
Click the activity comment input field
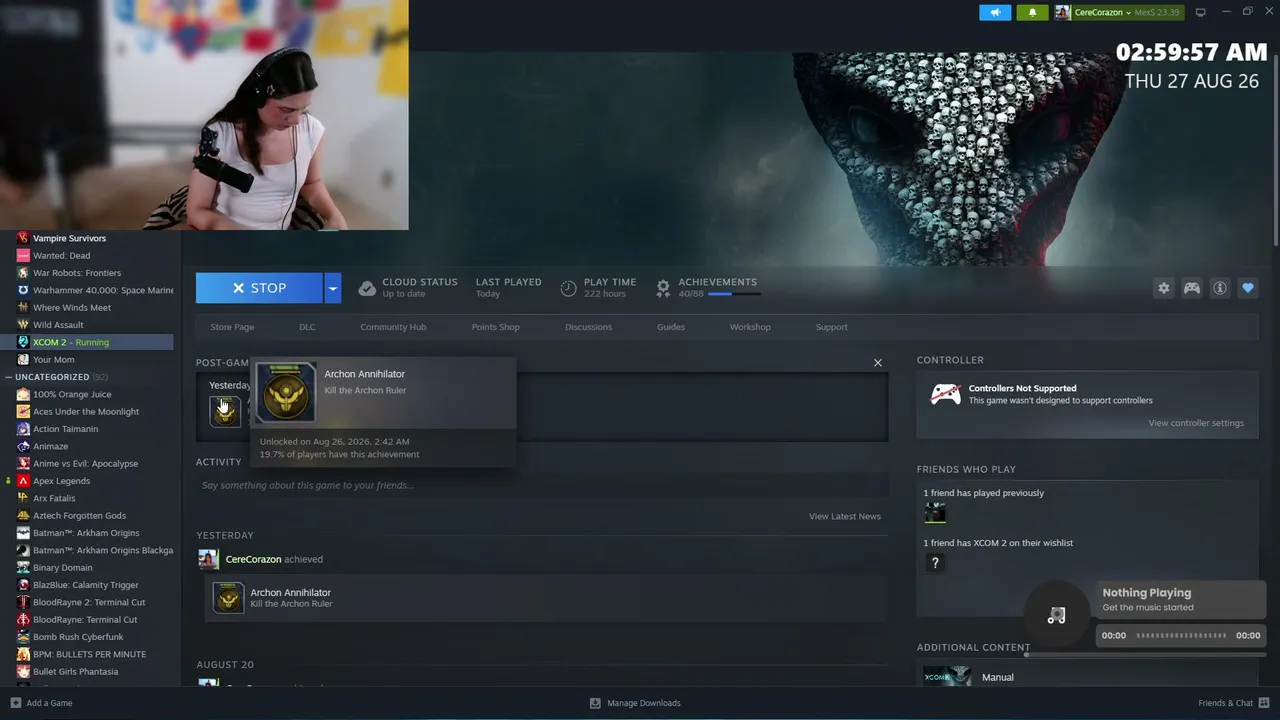click(542, 485)
